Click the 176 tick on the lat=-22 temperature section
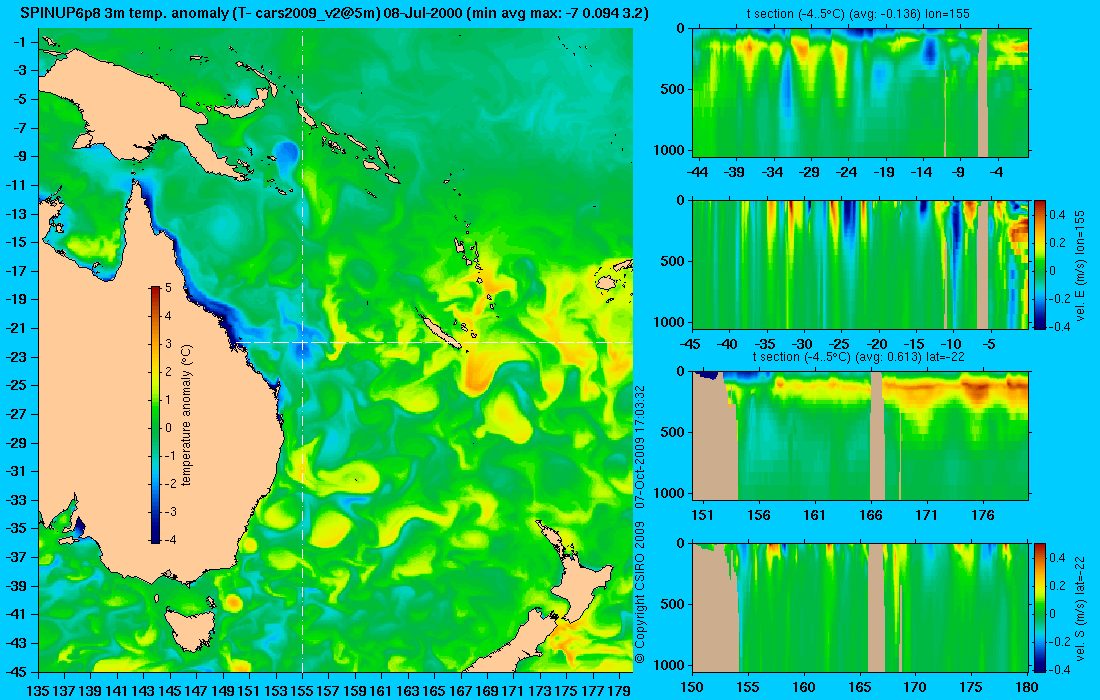This screenshot has width=1100, height=700. 983,516
